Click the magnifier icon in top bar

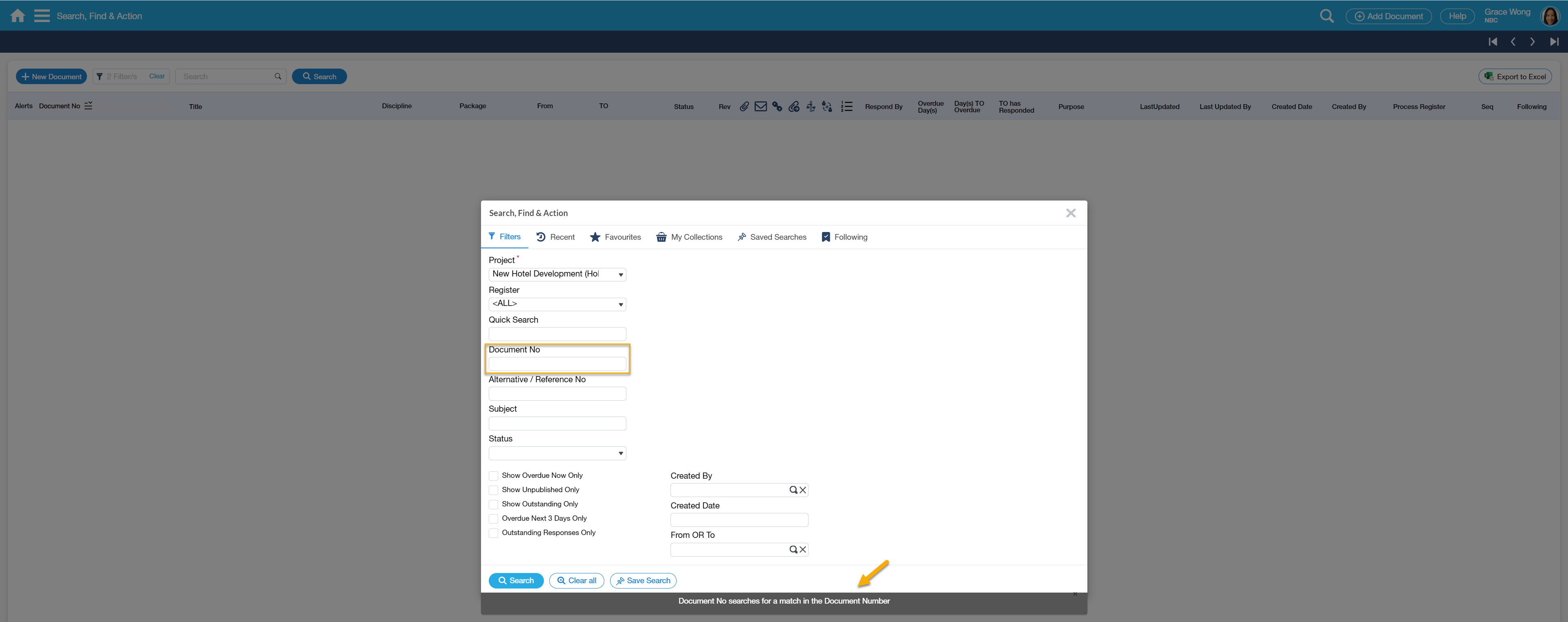click(x=1326, y=16)
